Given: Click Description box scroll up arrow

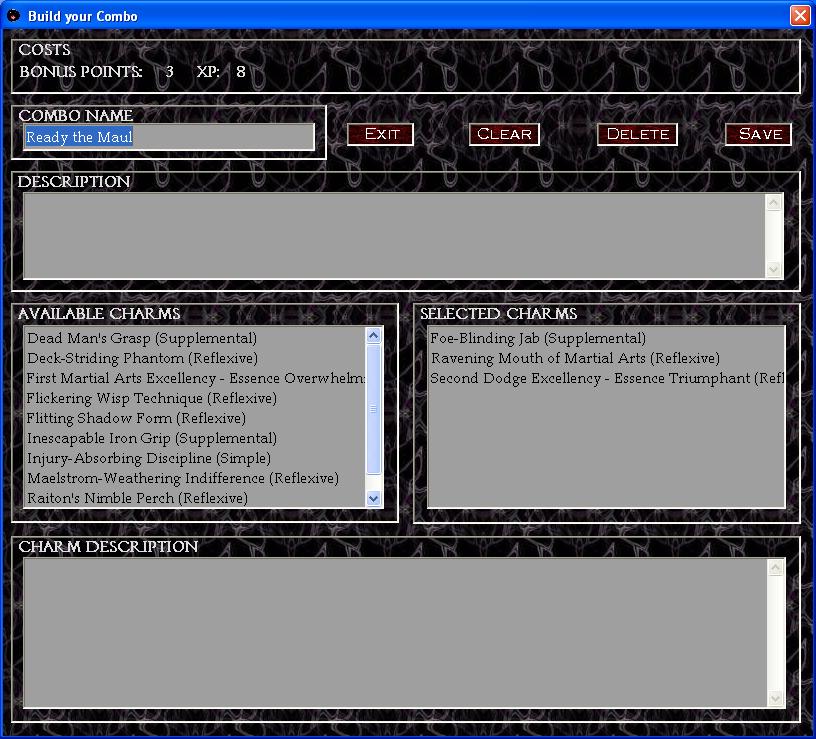Looking at the screenshot, I should pos(774,202).
